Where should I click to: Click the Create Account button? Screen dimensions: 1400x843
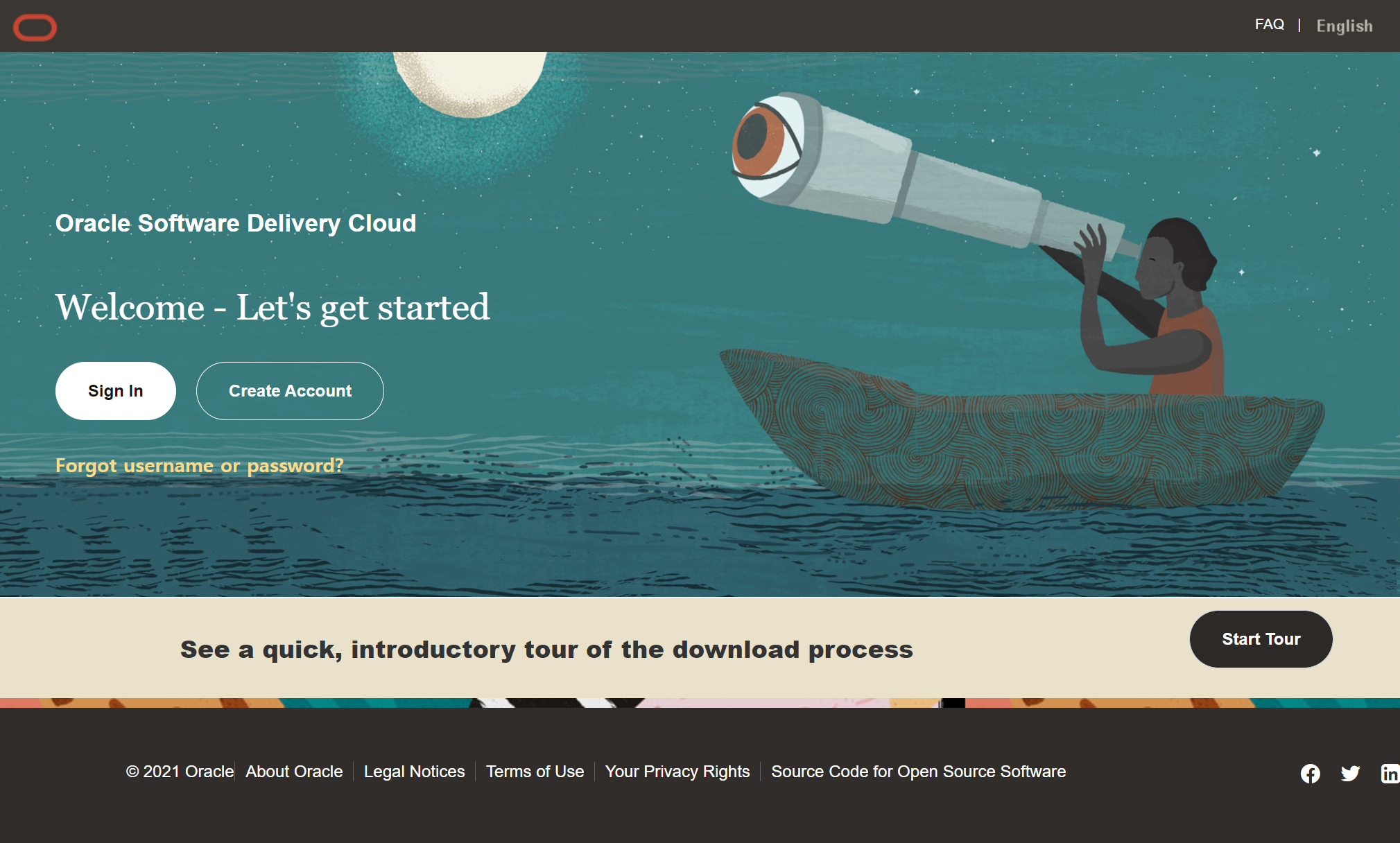[290, 391]
